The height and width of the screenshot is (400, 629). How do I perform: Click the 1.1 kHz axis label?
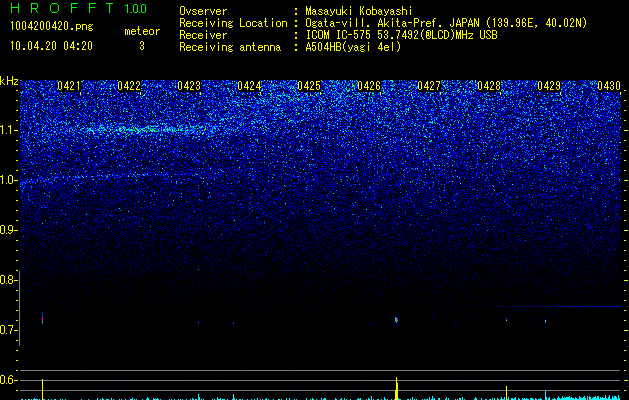[x=9, y=130]
